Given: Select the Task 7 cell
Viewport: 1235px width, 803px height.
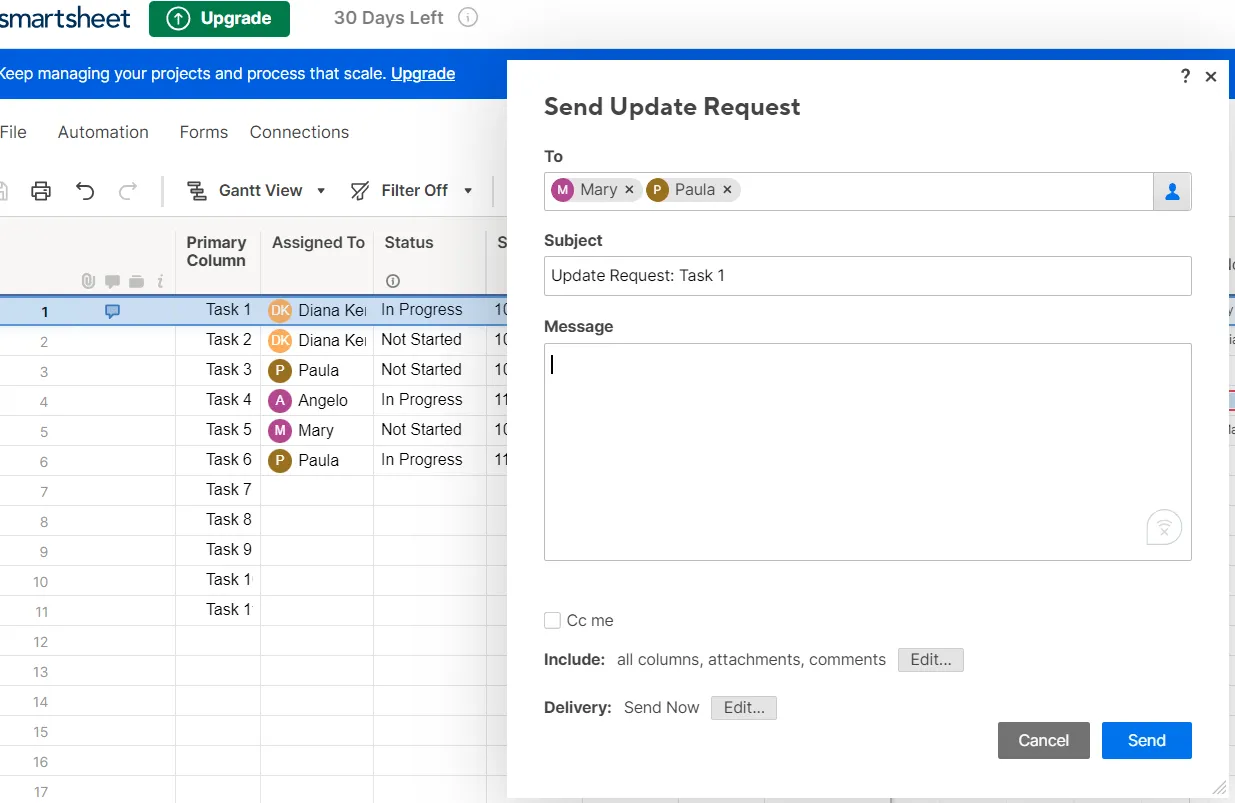Looking at the screenshot, I should click(218, 490).
